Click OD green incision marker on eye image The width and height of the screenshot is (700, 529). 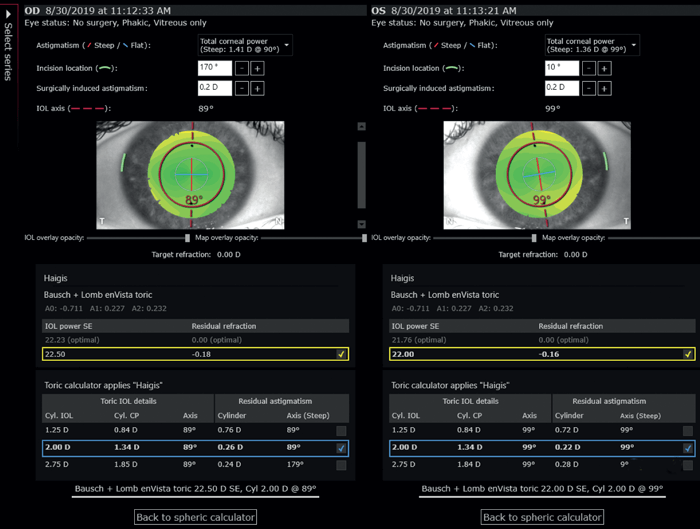click(123, 163)
